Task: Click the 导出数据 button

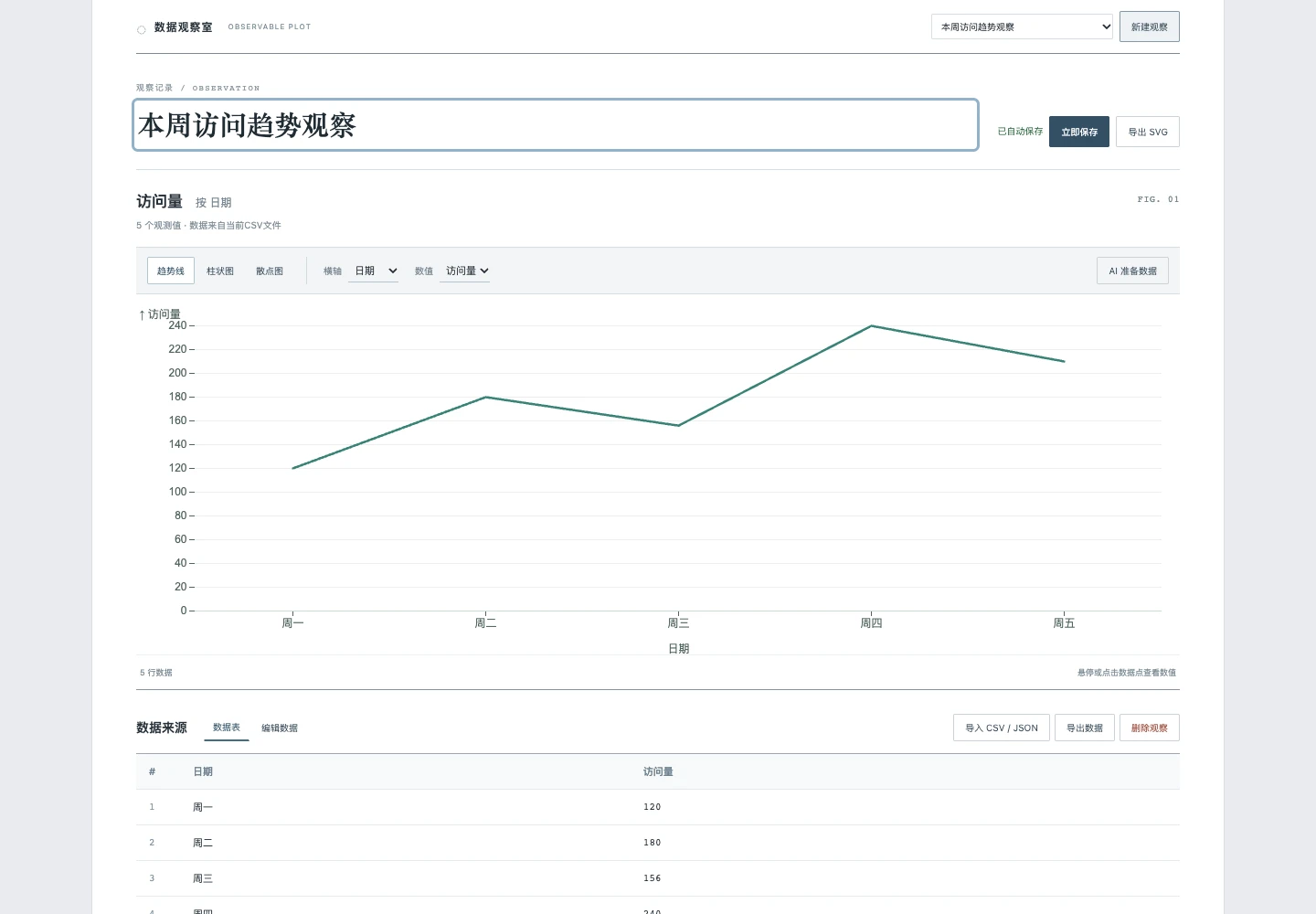Action: coord(1085,728)
